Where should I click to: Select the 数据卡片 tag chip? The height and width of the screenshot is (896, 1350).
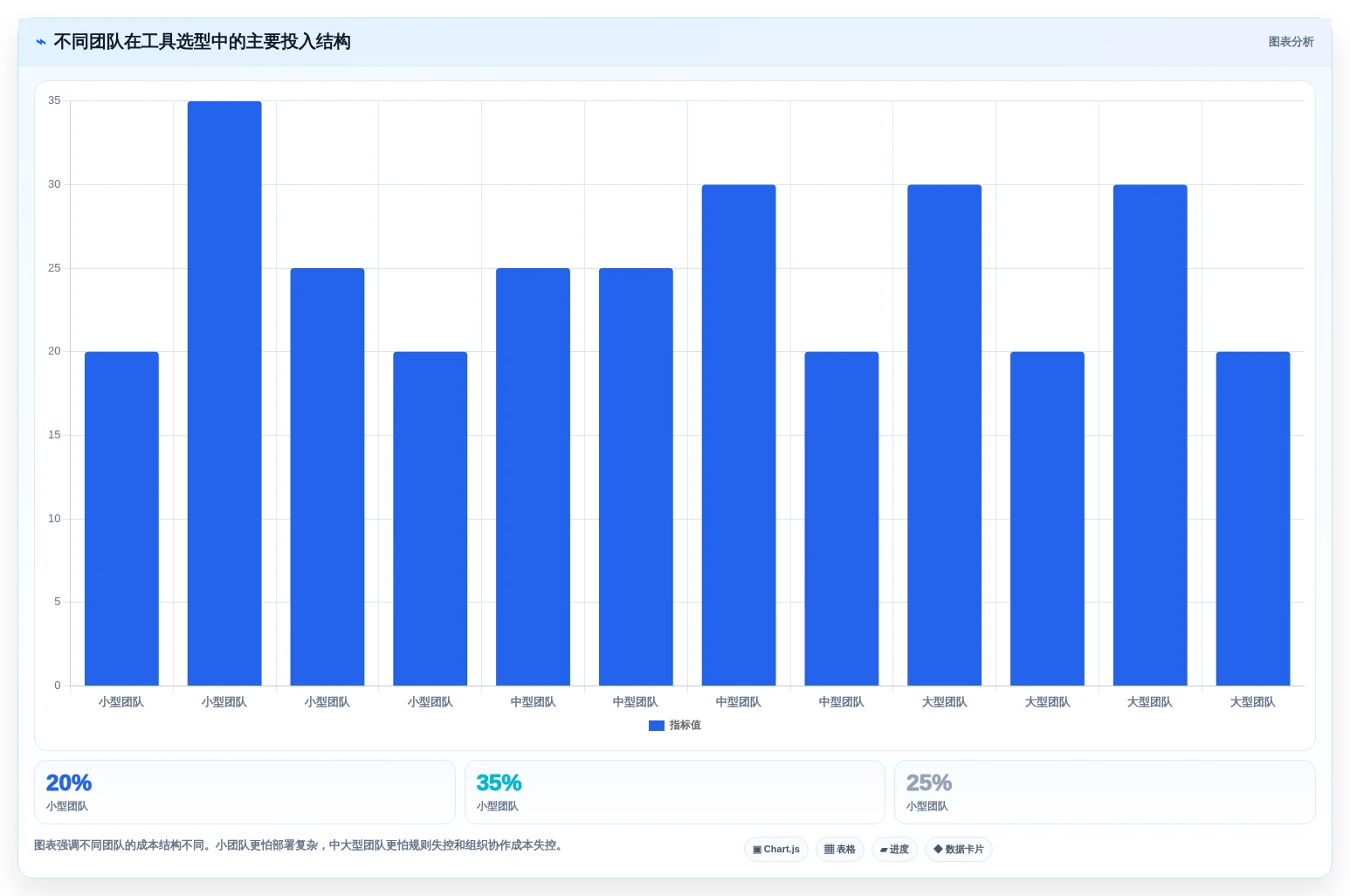click(x=959, y=850)
